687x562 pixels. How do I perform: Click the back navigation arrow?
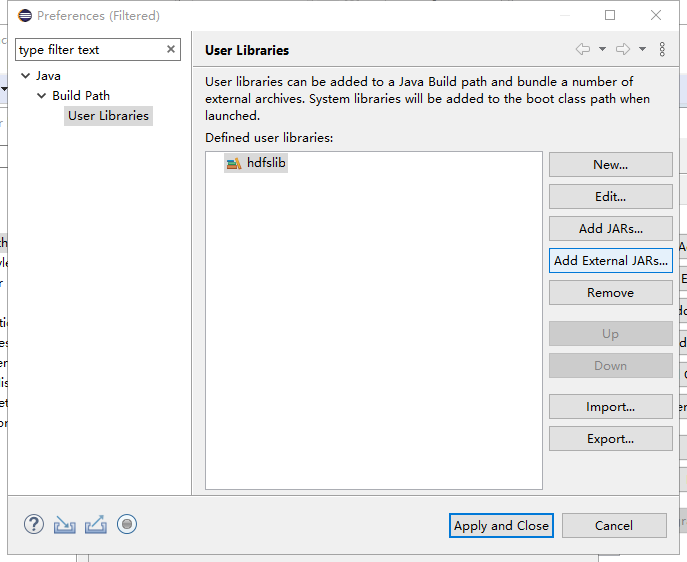click(583, 49)
